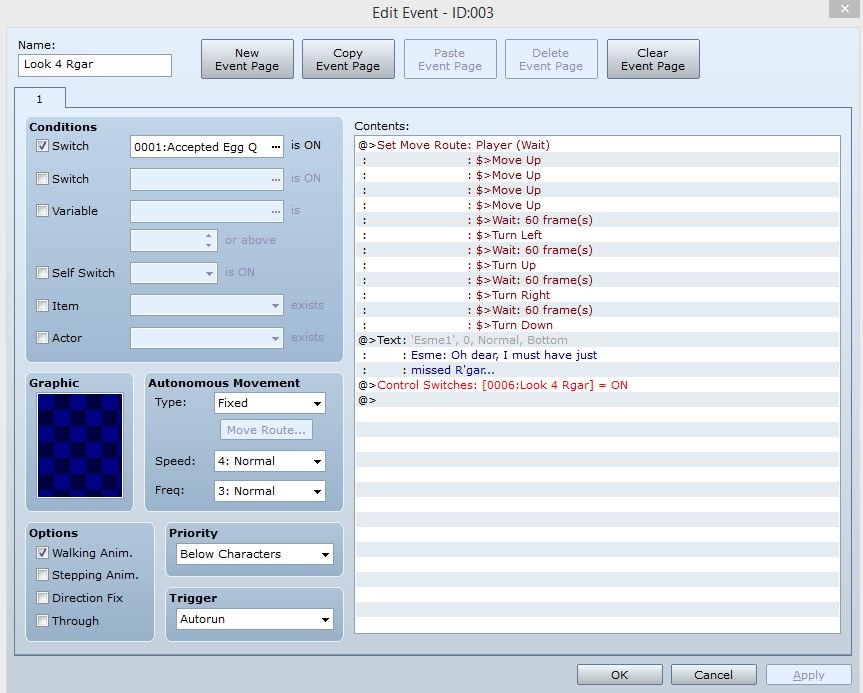The height and width of the screenshot is (693, 863).
Task: Click the Cancel button
Action: pos(713,675)
